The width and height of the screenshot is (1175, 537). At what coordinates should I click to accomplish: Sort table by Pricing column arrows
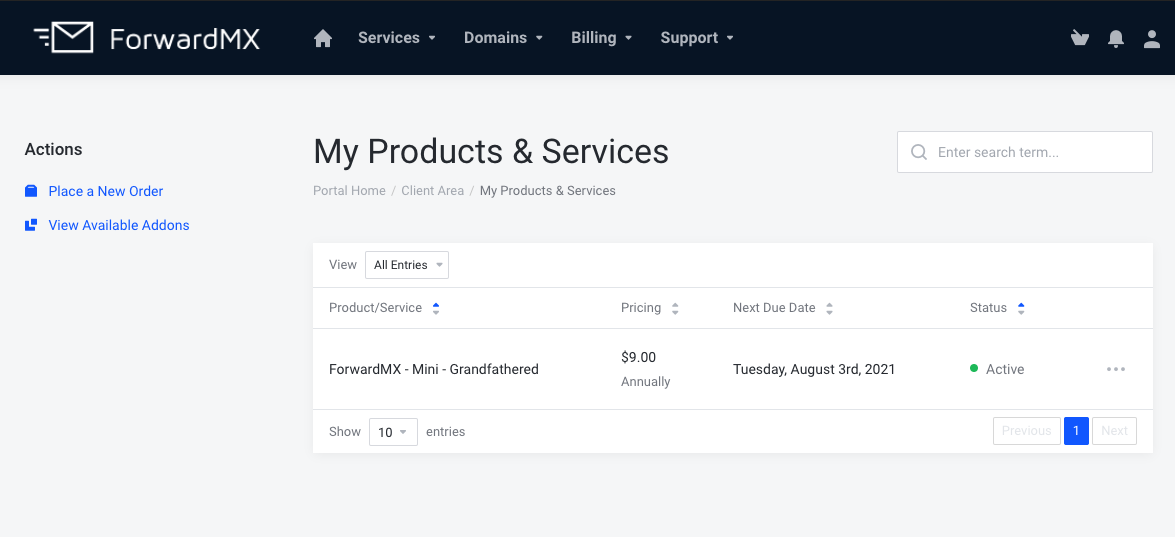[x=675, y=308]
